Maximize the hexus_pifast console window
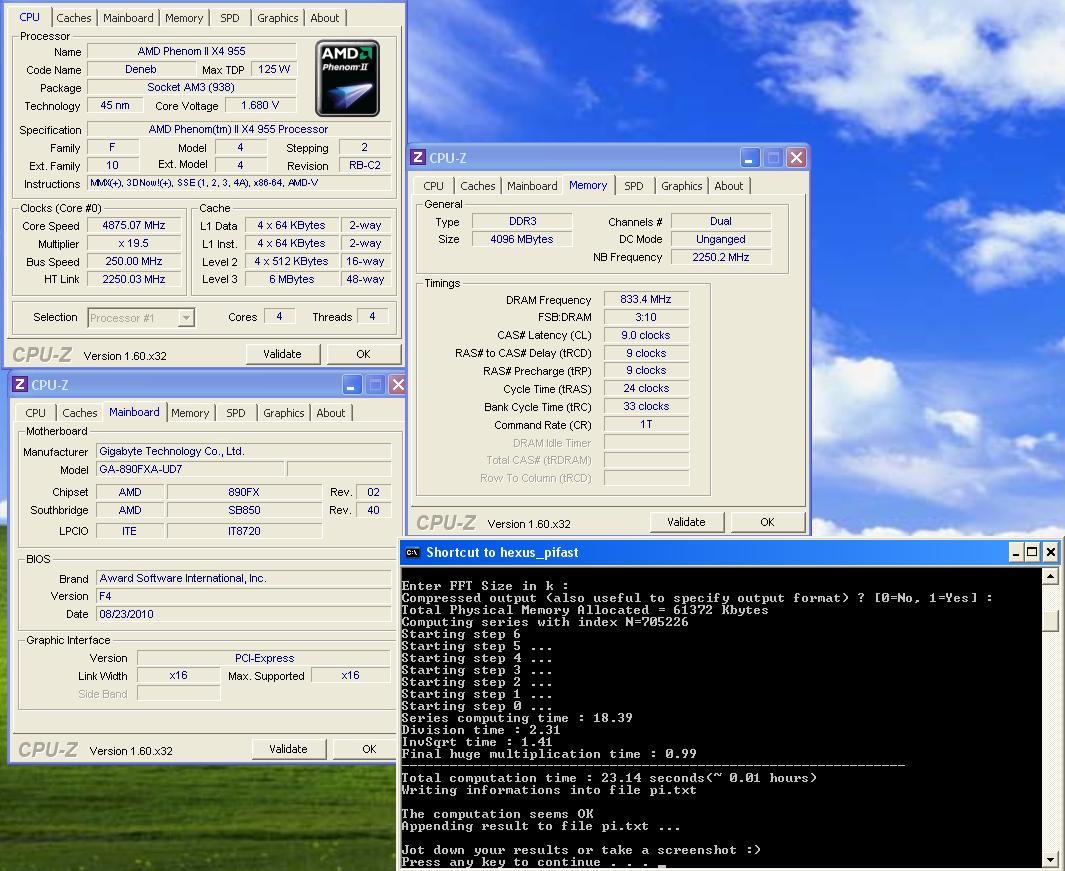 click(1032, 552)
